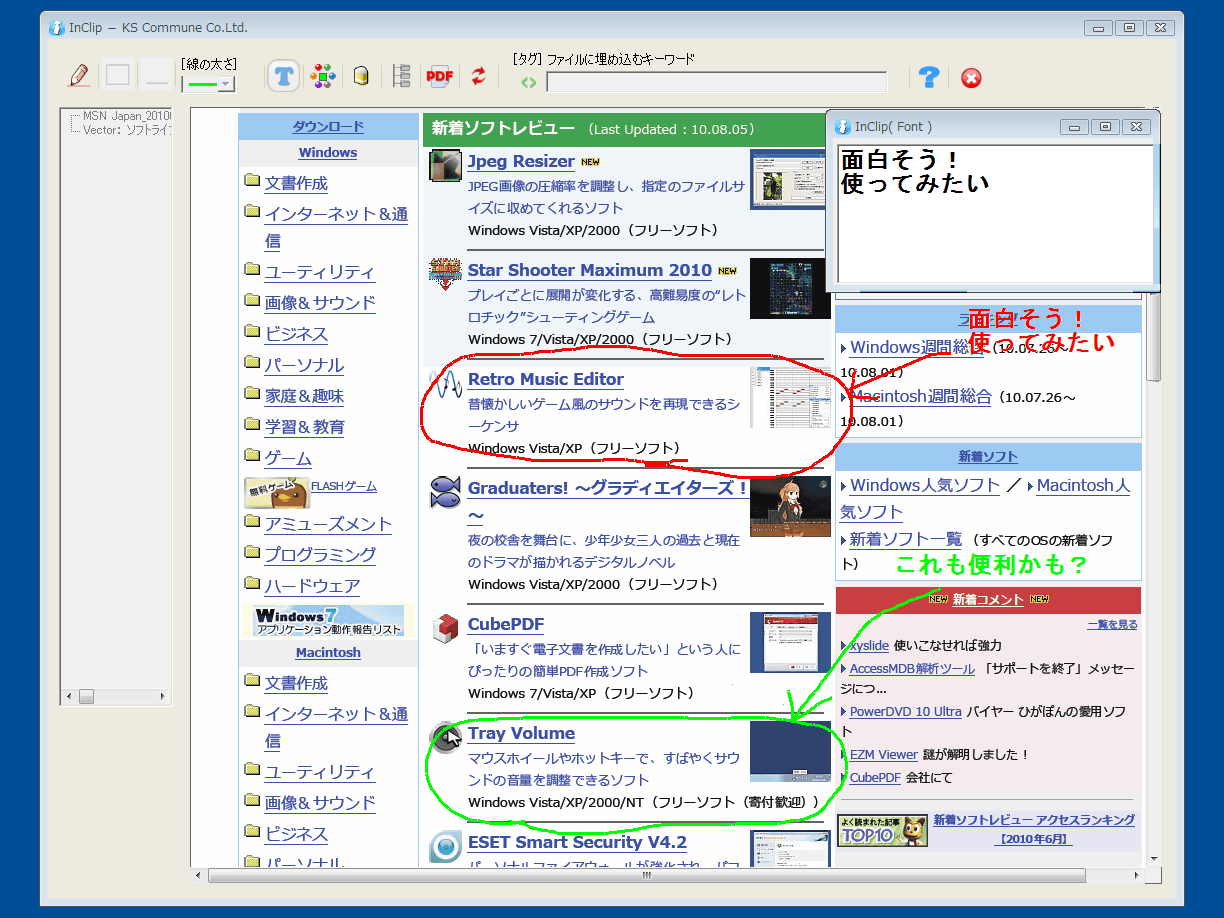
Task: Open ビジネス link under Windows section
Action: (296, 334)
